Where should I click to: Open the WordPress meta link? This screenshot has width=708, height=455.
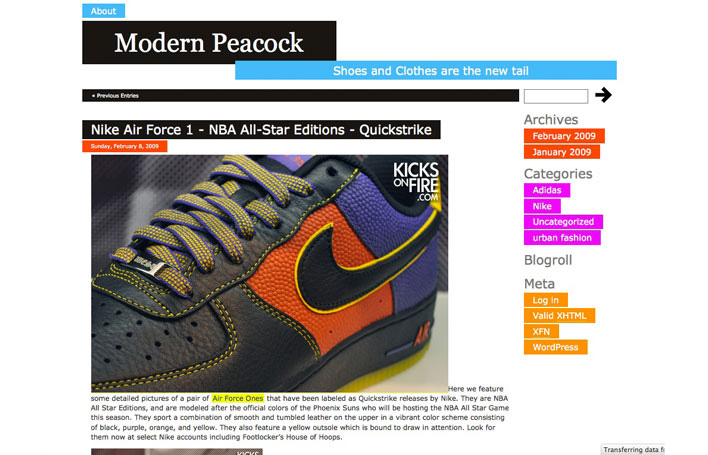pyautogui.click(x=555, y=347)
